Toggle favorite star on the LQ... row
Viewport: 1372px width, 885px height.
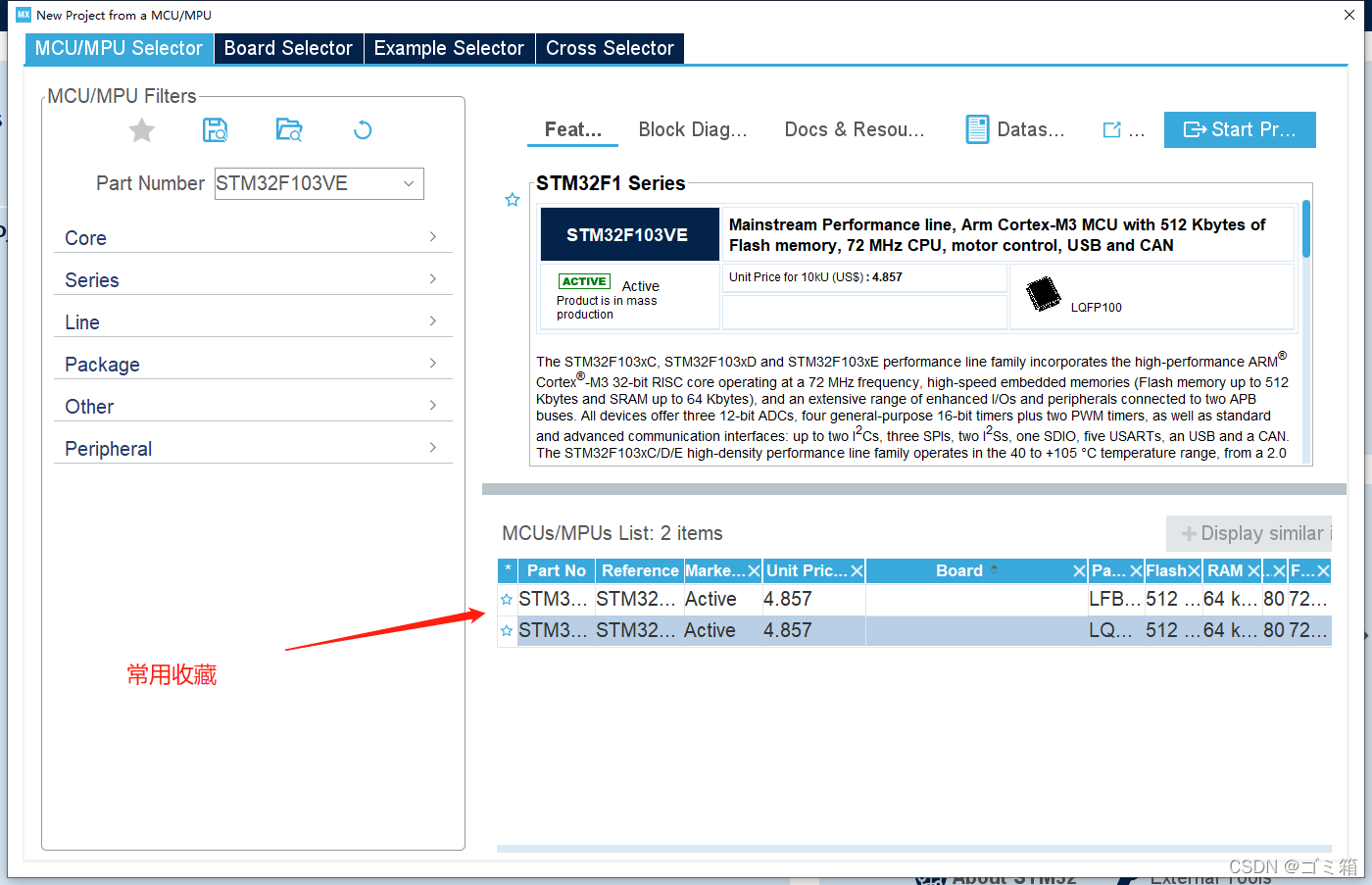507,631
